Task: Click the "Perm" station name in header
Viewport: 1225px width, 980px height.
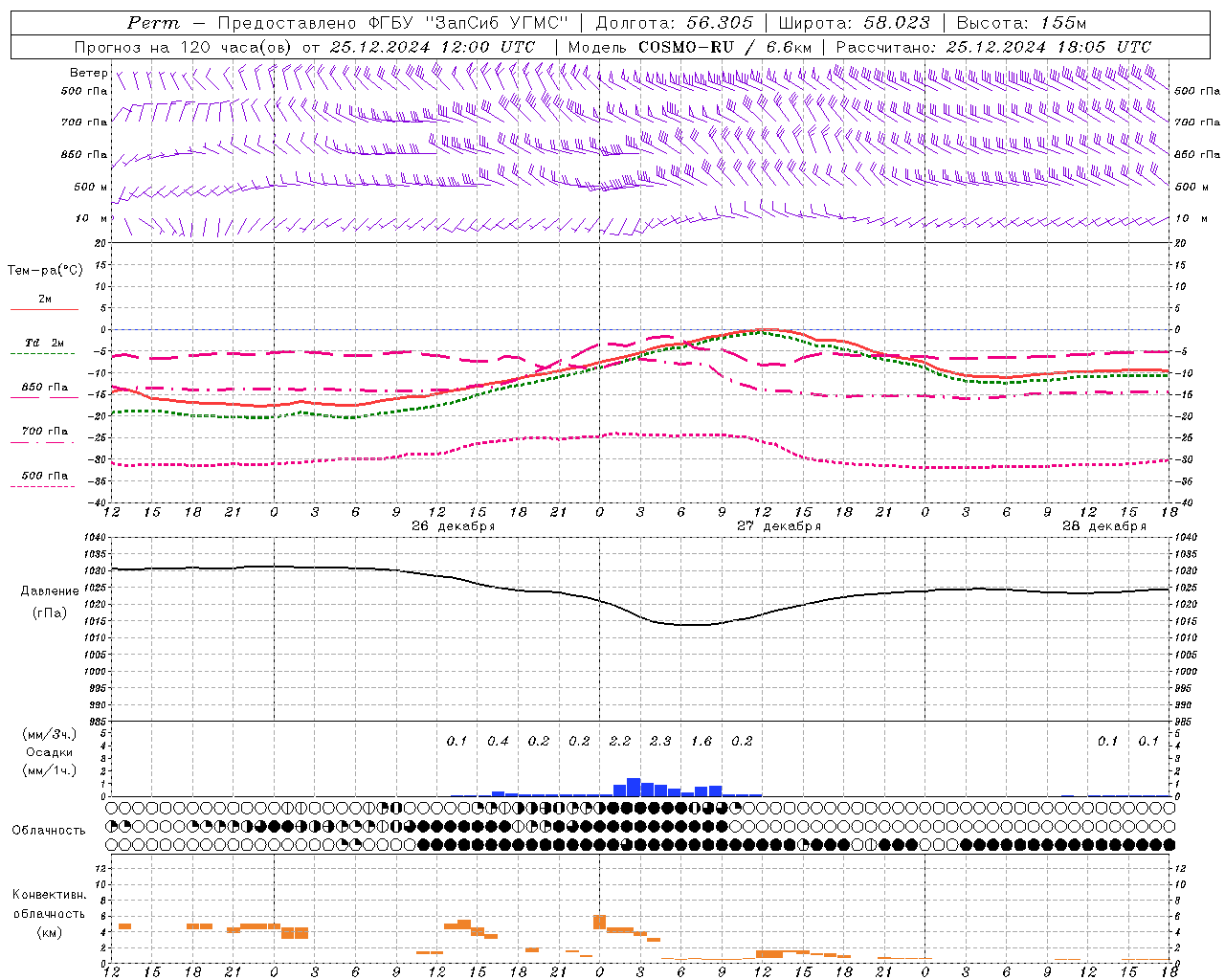Action: click(x=153, y=23)
